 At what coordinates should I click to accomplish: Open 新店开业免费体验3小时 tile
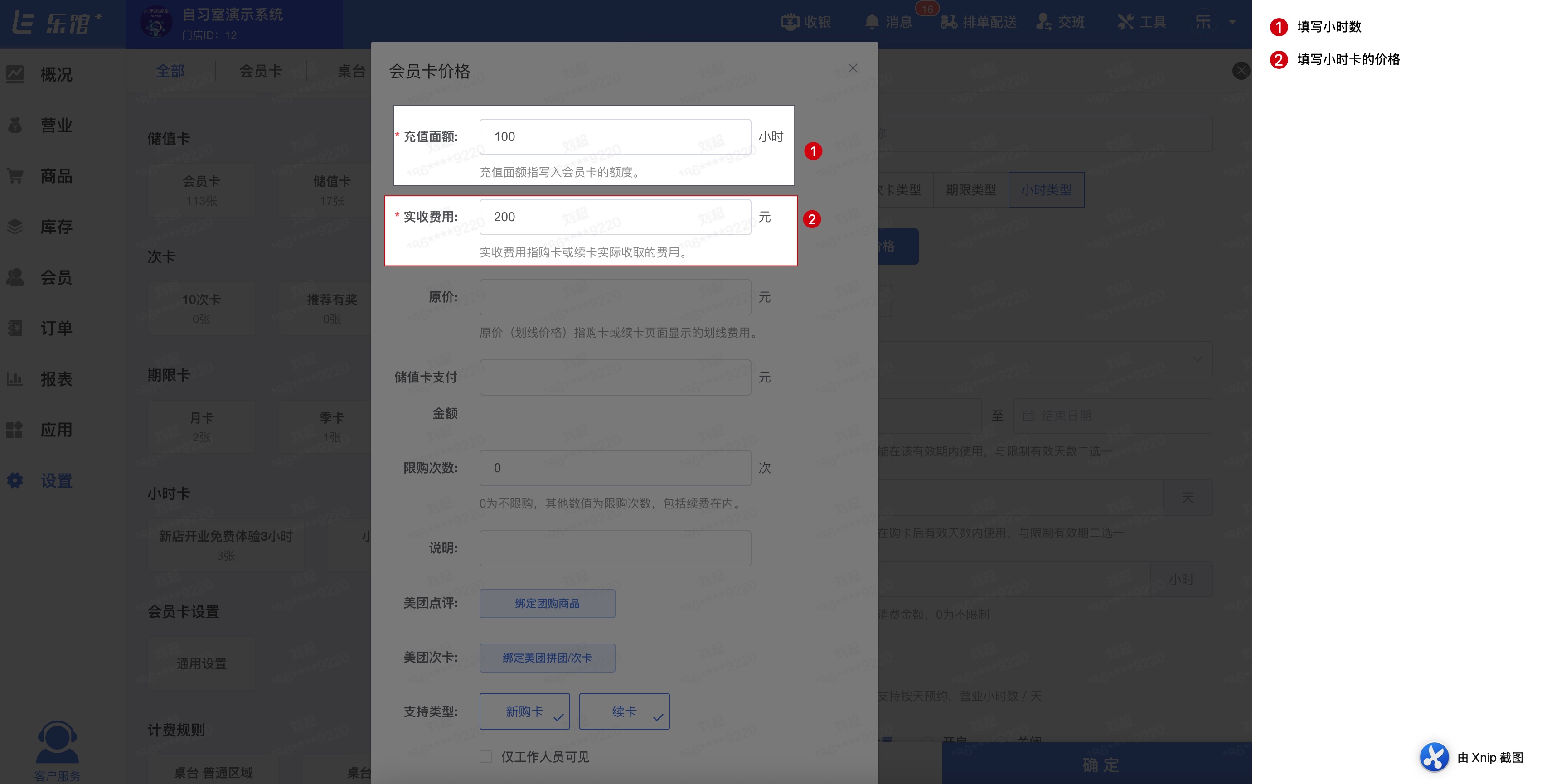point(226,545)
